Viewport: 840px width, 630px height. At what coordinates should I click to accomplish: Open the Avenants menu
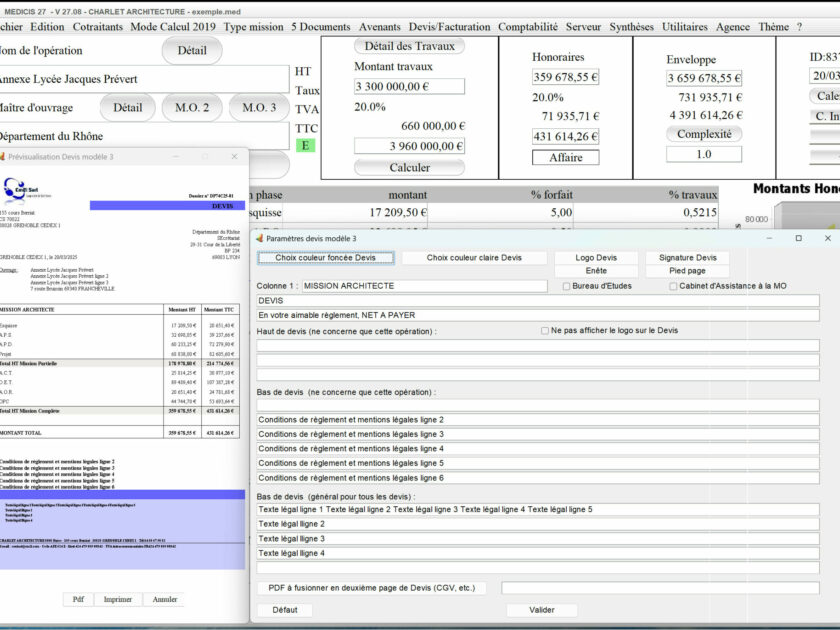(380, 27)
